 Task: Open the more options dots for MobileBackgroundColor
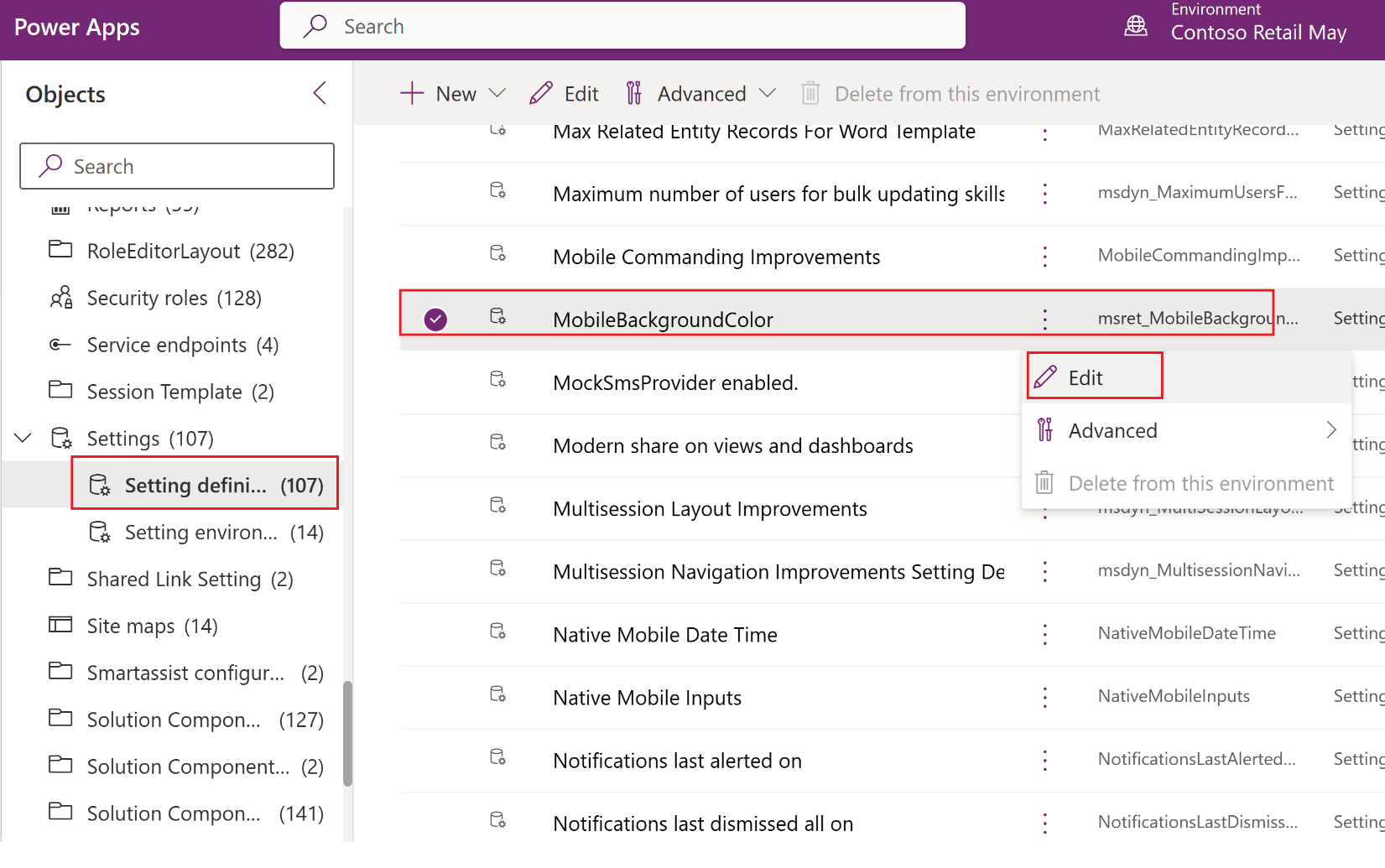pos(1044,319)
